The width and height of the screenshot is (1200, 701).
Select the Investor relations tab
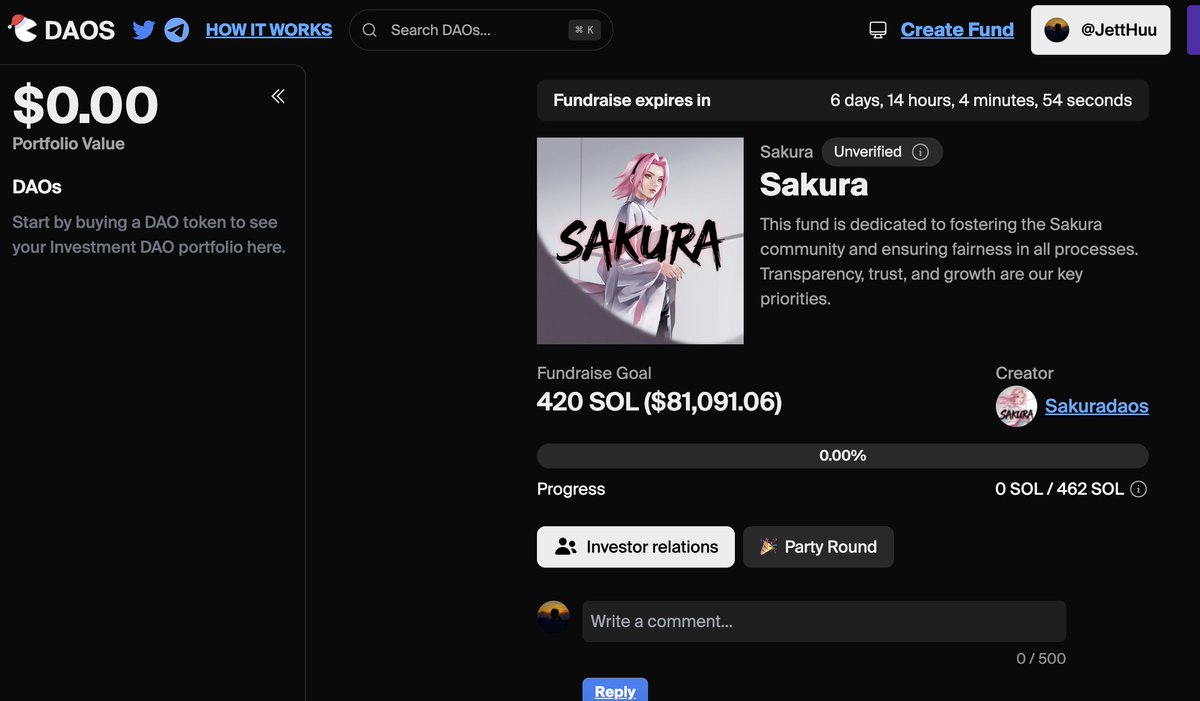(x=636, y=547)
